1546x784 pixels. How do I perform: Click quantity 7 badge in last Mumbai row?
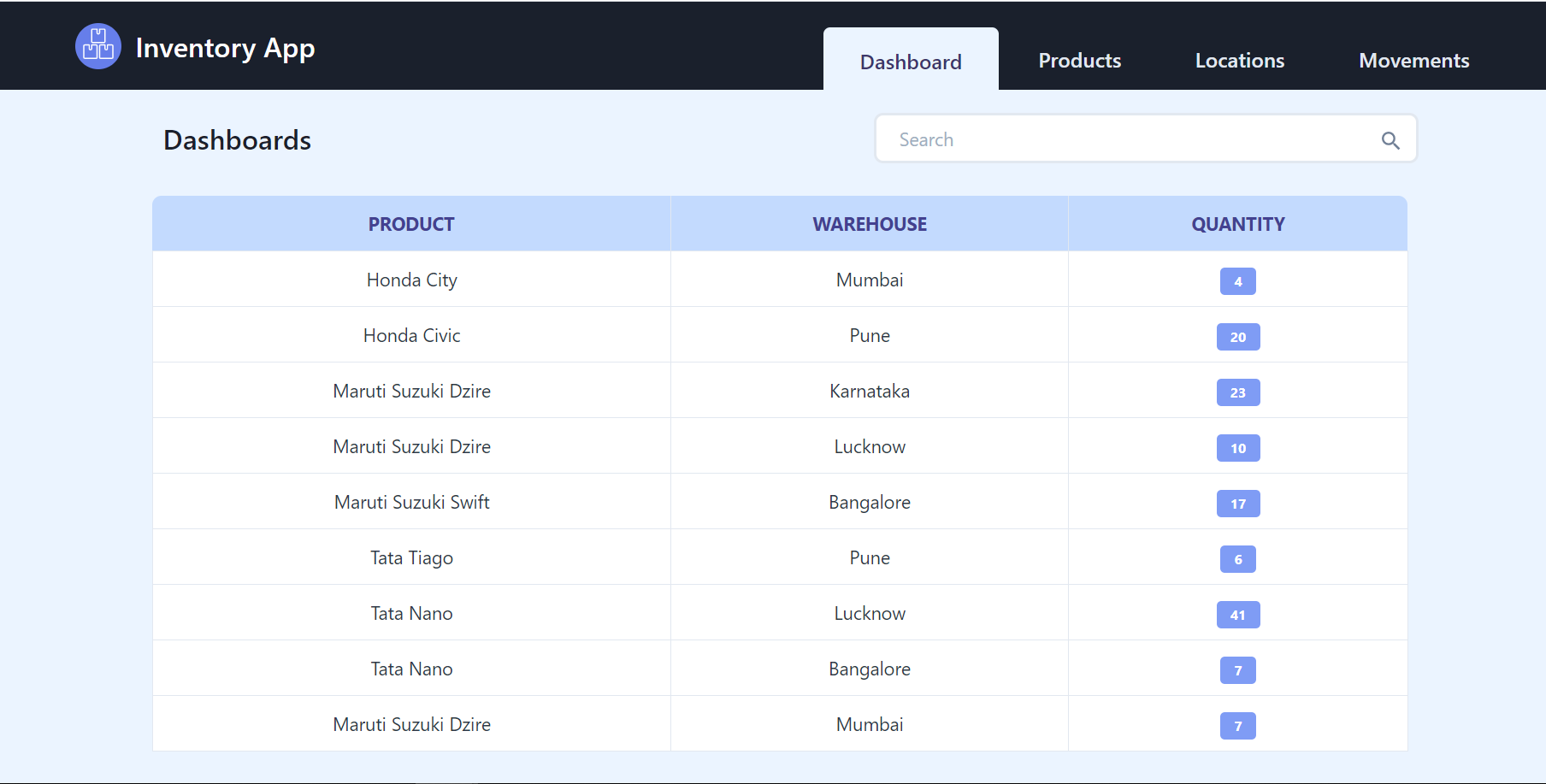tap(1237, 726)
